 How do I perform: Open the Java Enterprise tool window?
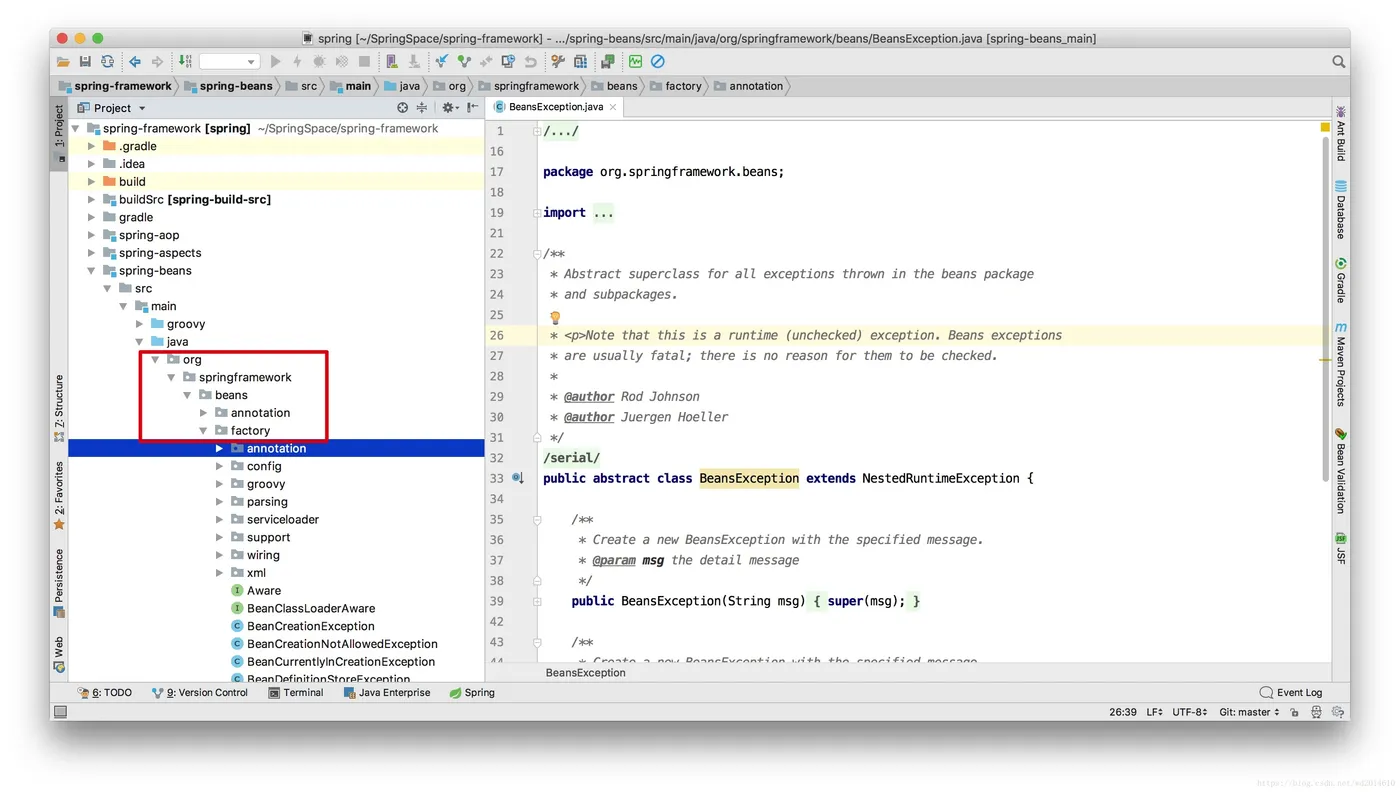click(x=387, y=692)
